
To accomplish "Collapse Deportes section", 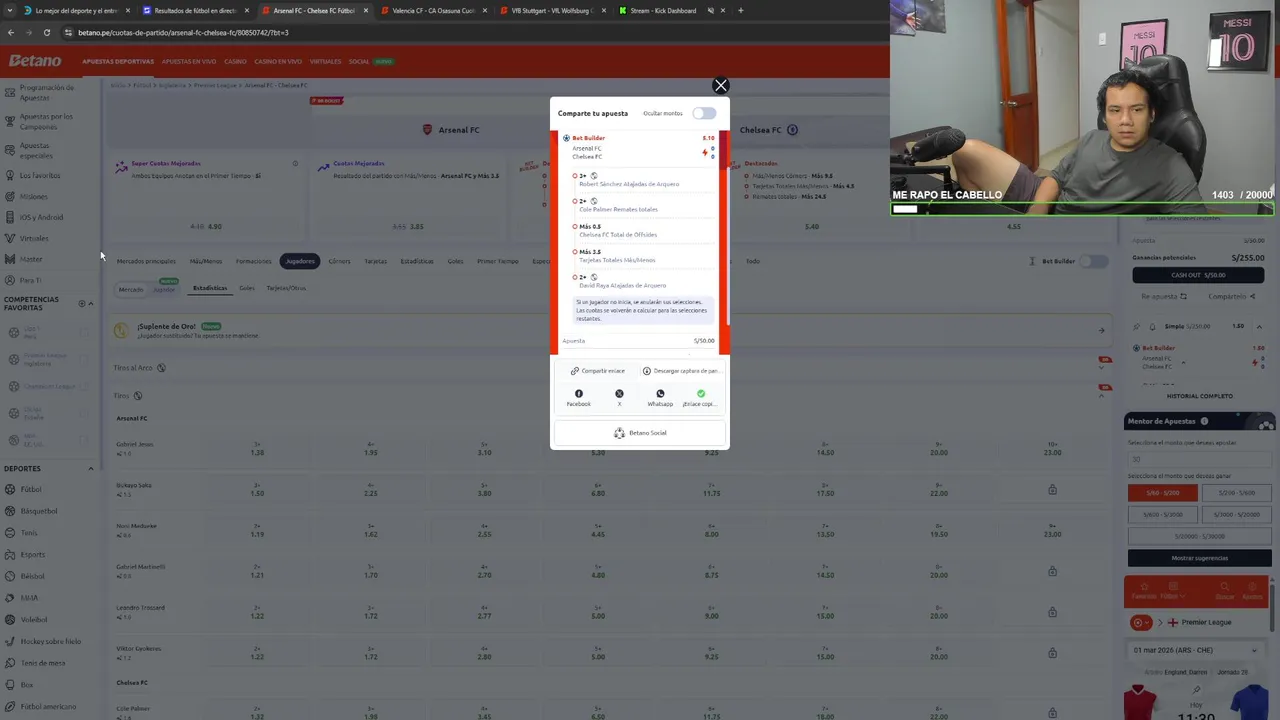I will click(x=91, y=468).
